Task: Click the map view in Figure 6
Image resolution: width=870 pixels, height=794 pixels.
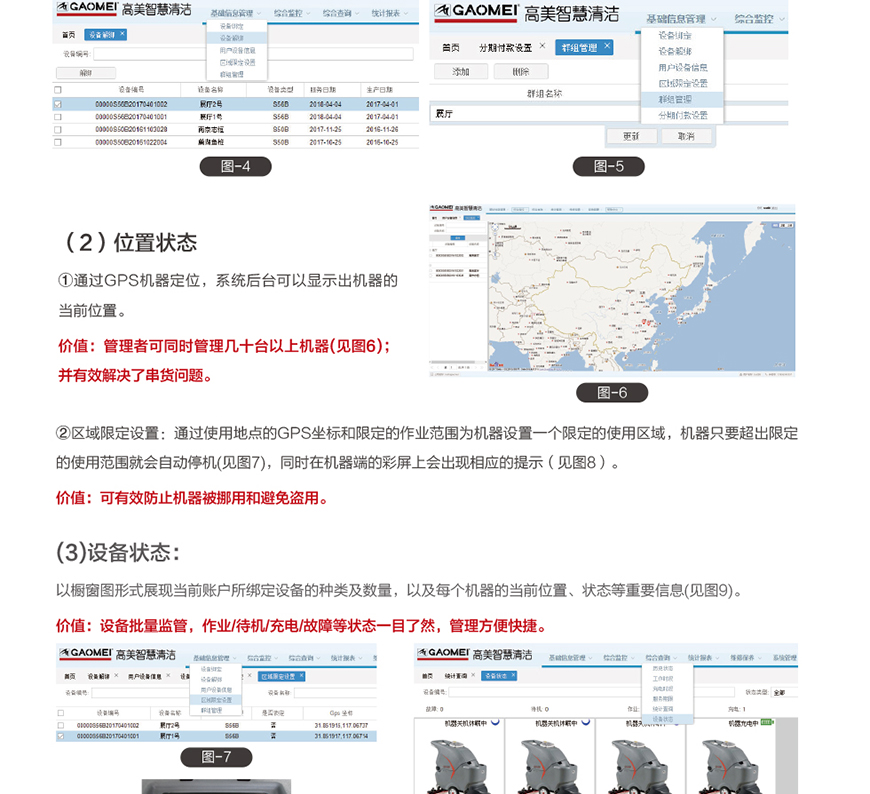Action: click(641, 296)
